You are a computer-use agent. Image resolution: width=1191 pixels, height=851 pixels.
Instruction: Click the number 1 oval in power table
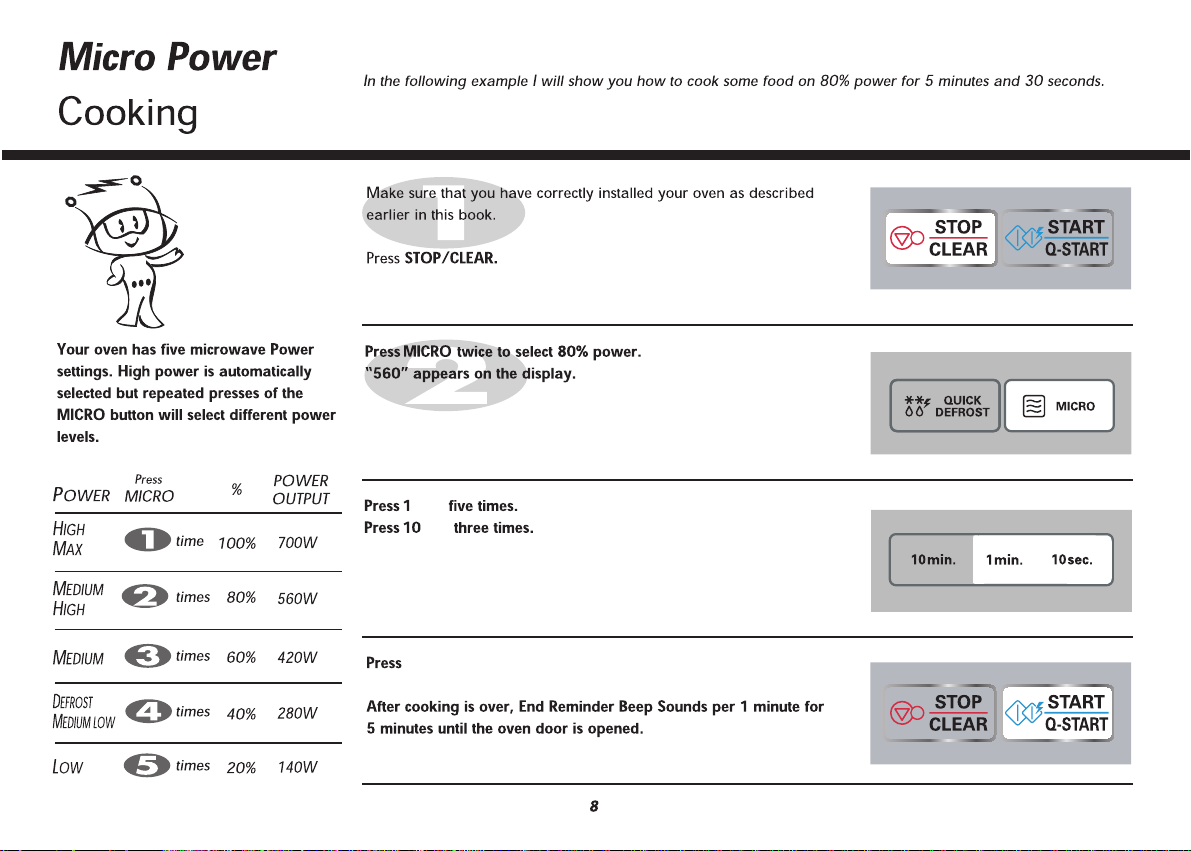click(x=147, y=540)
